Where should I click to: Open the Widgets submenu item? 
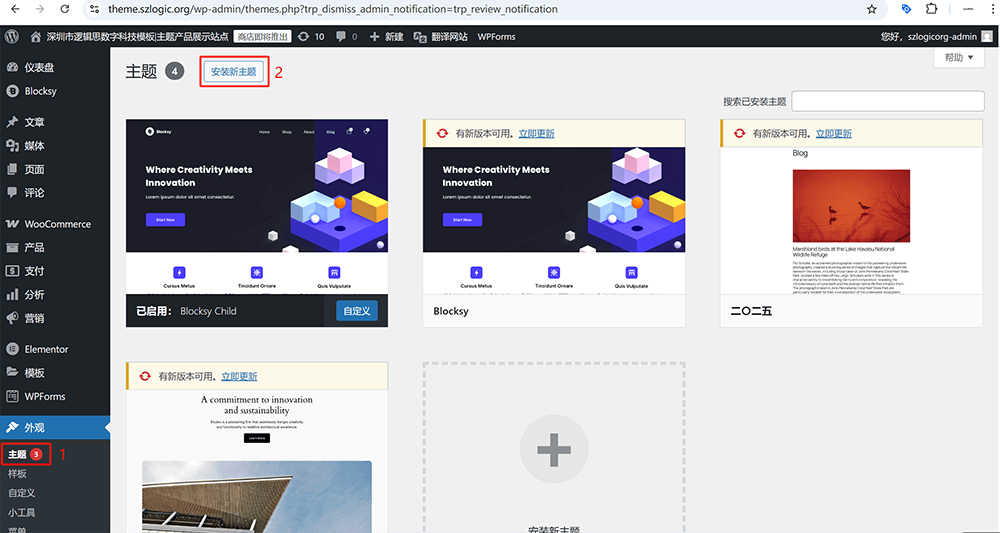(22, 512)
